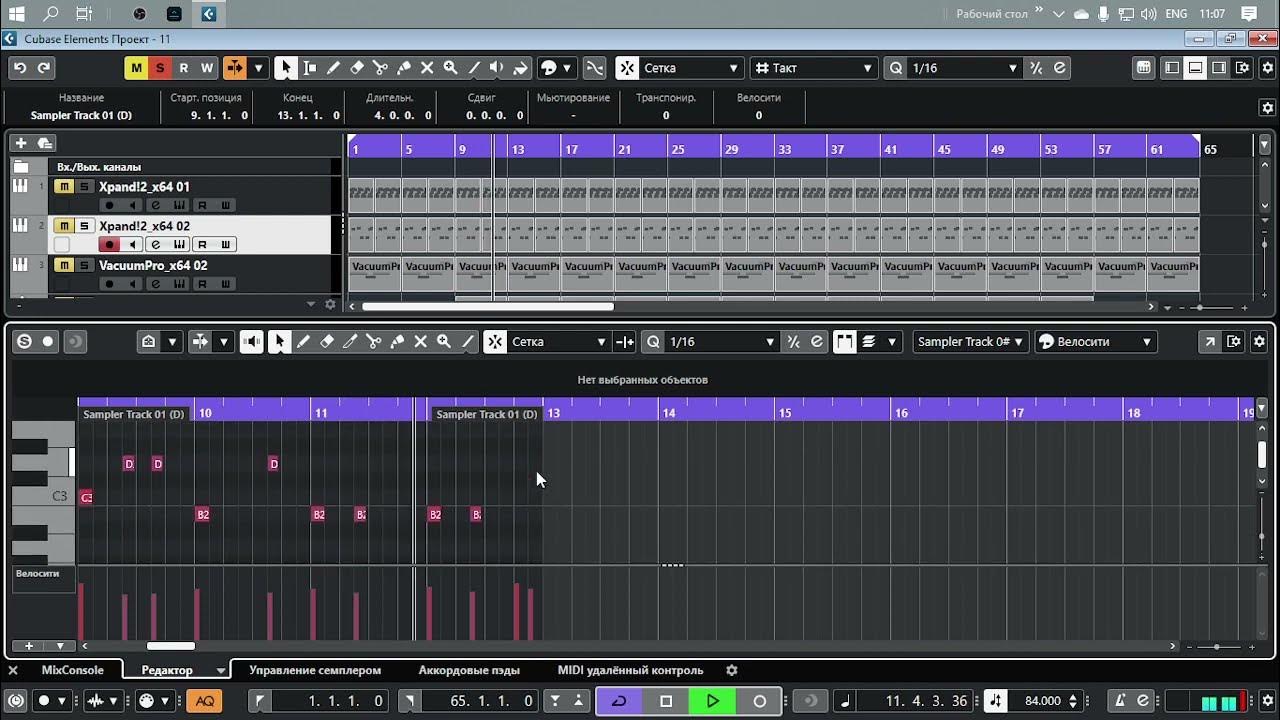The image size is (1280, 720).
Task: Select the Zoom magnifier tool in project toolbar
Action: pyautogui.click(x=450, y=68)
